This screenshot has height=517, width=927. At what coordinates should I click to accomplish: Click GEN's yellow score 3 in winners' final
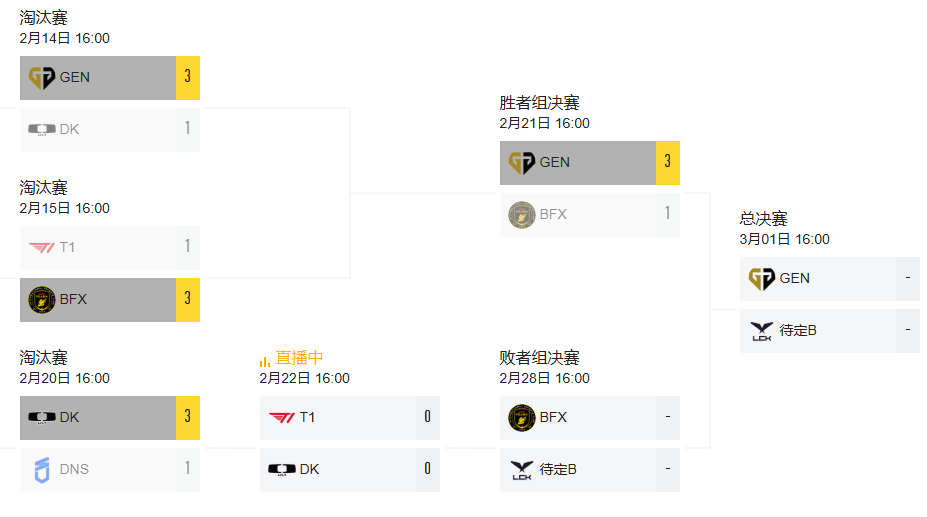[667, 162]
